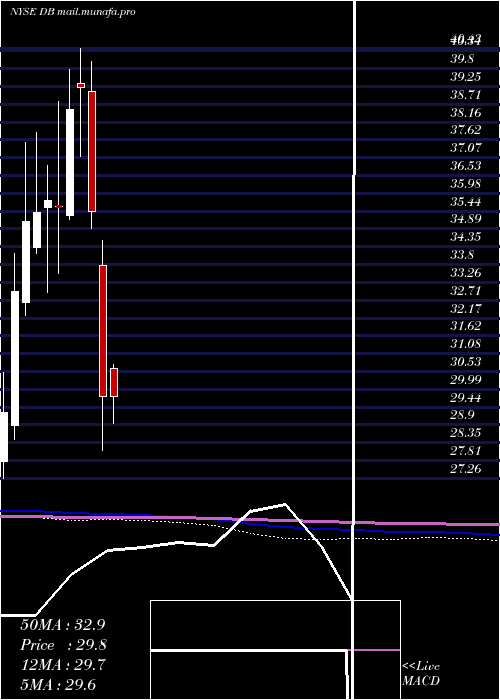
Task: Select the 37.62 price axis value
Action: pos(466,130)
